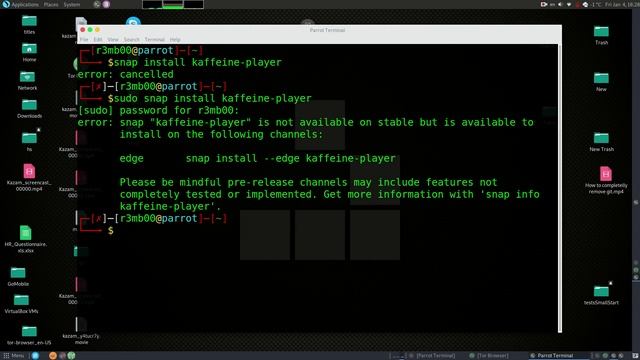This screenshot has height=360, width=640.
Task: Click the screen recorder tray icon
Action: 544,4
